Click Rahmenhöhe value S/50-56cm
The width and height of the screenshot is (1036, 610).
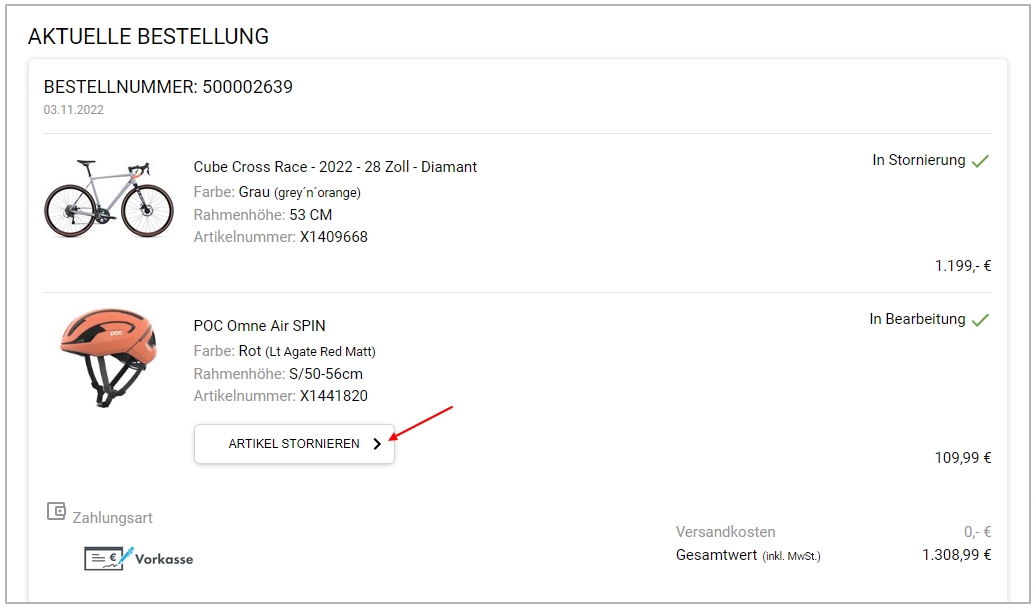[326, 374]
